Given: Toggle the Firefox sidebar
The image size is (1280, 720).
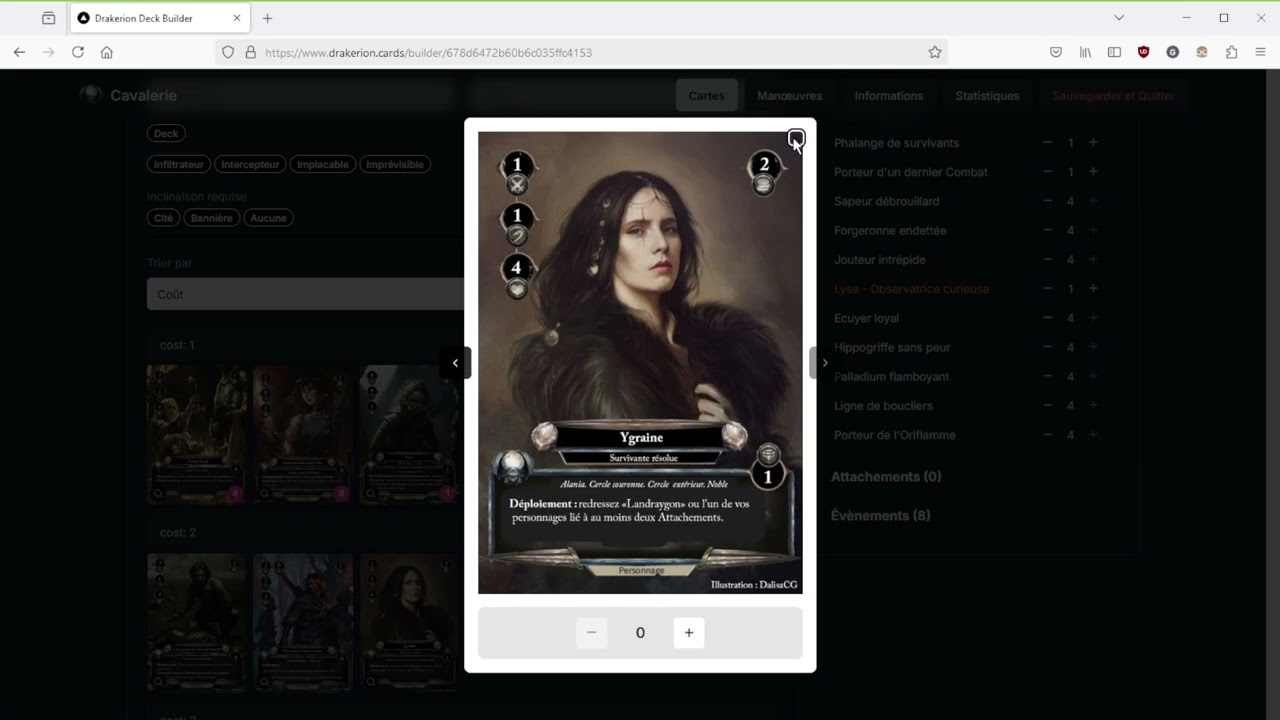Looking at the screenshot, I should 1114,52.
